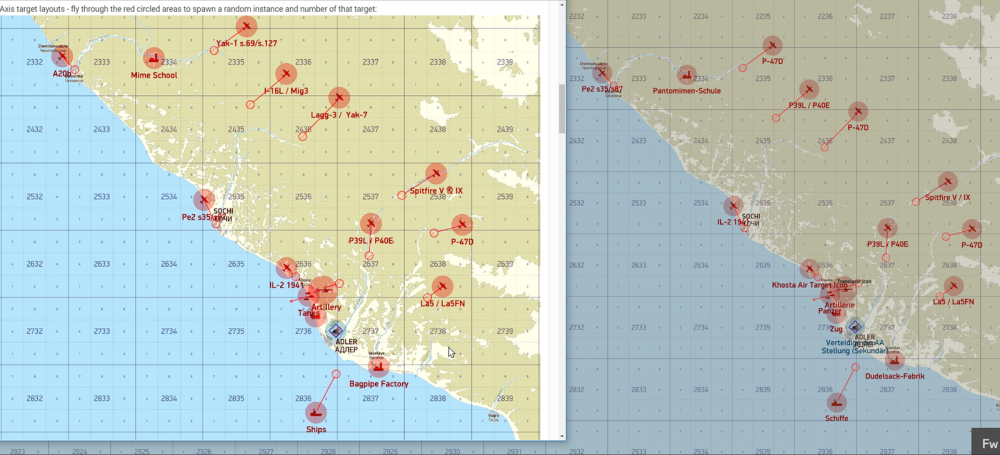Select the Yak-1 s.69/s.127 aircraft icon
The width and height of the screenshot is (1000, 455).
coord(246,26)
